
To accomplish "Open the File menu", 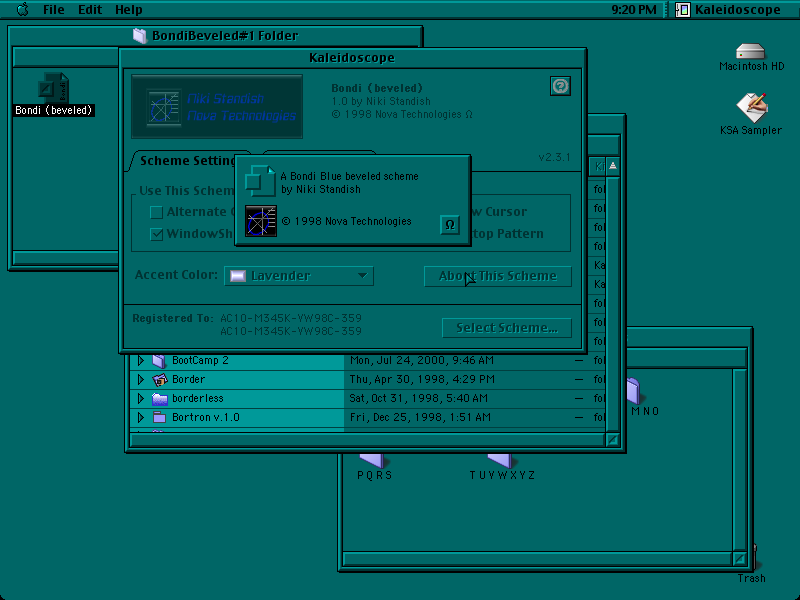I will pos(54,10).
